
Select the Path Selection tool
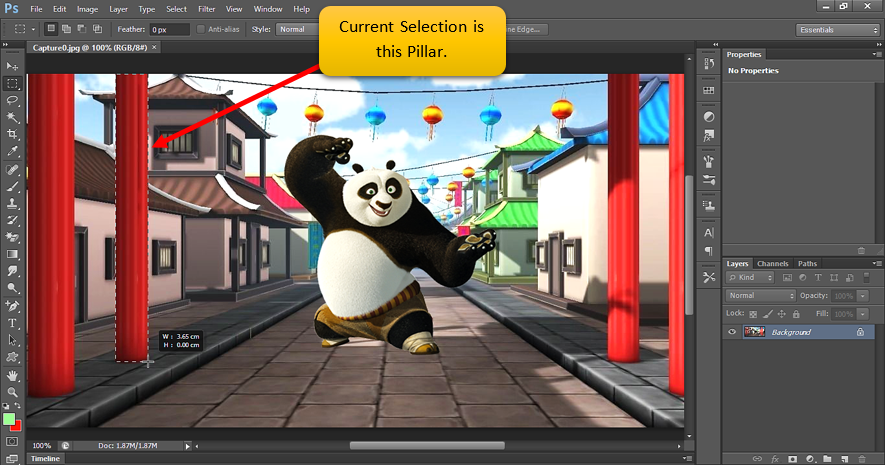pos(12,341)
